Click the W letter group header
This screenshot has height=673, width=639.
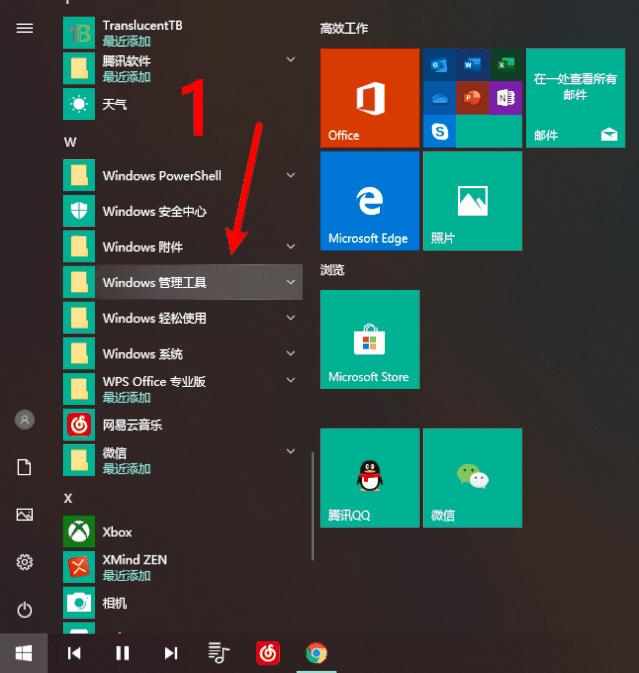coord(70,142)
